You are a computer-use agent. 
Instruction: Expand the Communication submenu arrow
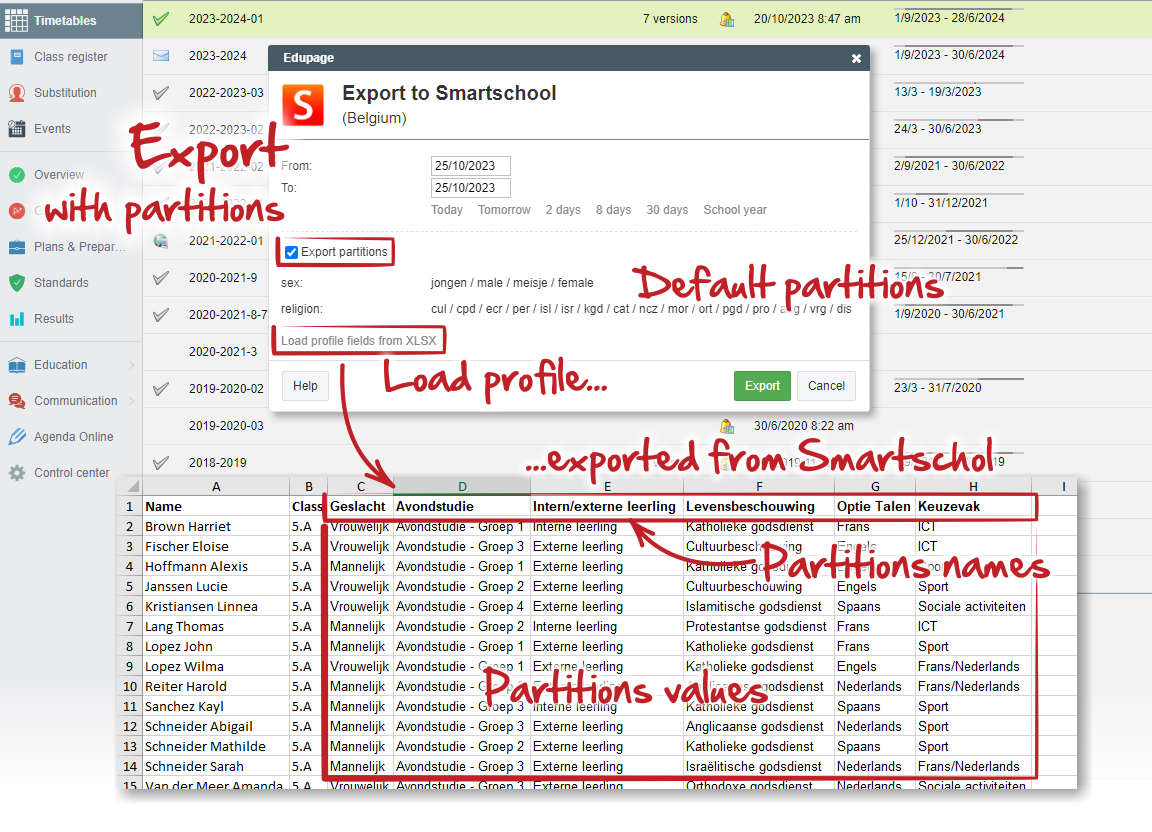click(132, 401)
